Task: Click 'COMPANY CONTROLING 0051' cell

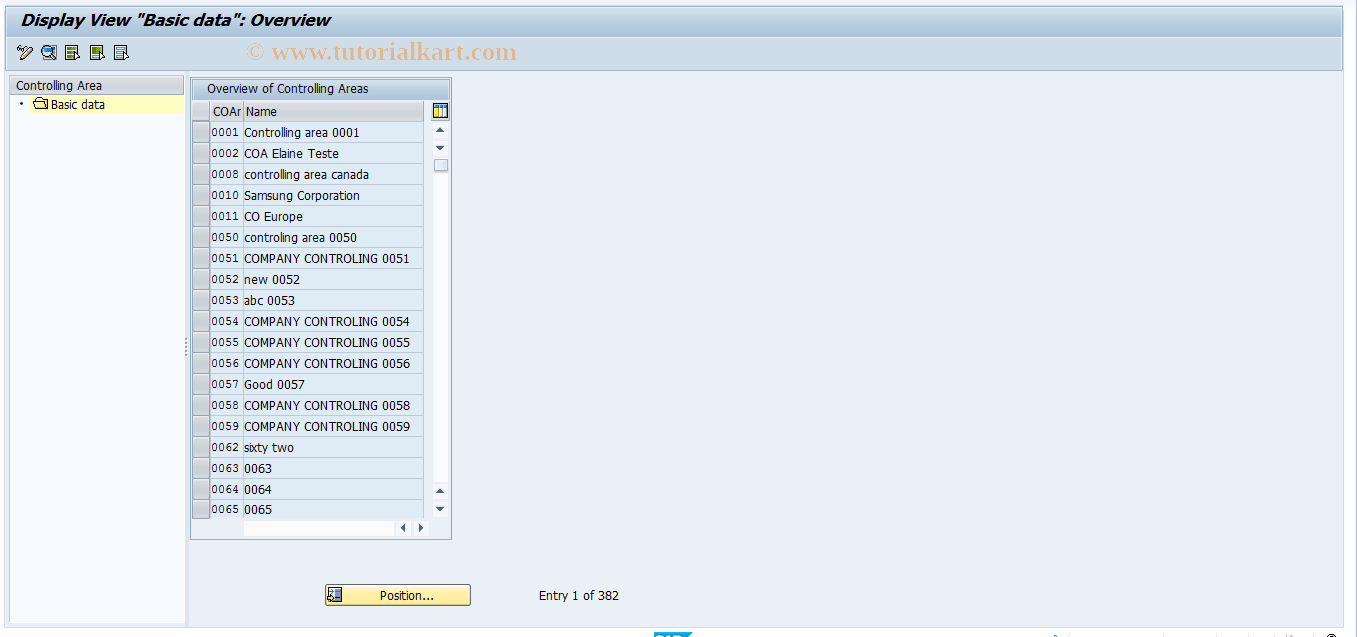Action: point(333,258)
